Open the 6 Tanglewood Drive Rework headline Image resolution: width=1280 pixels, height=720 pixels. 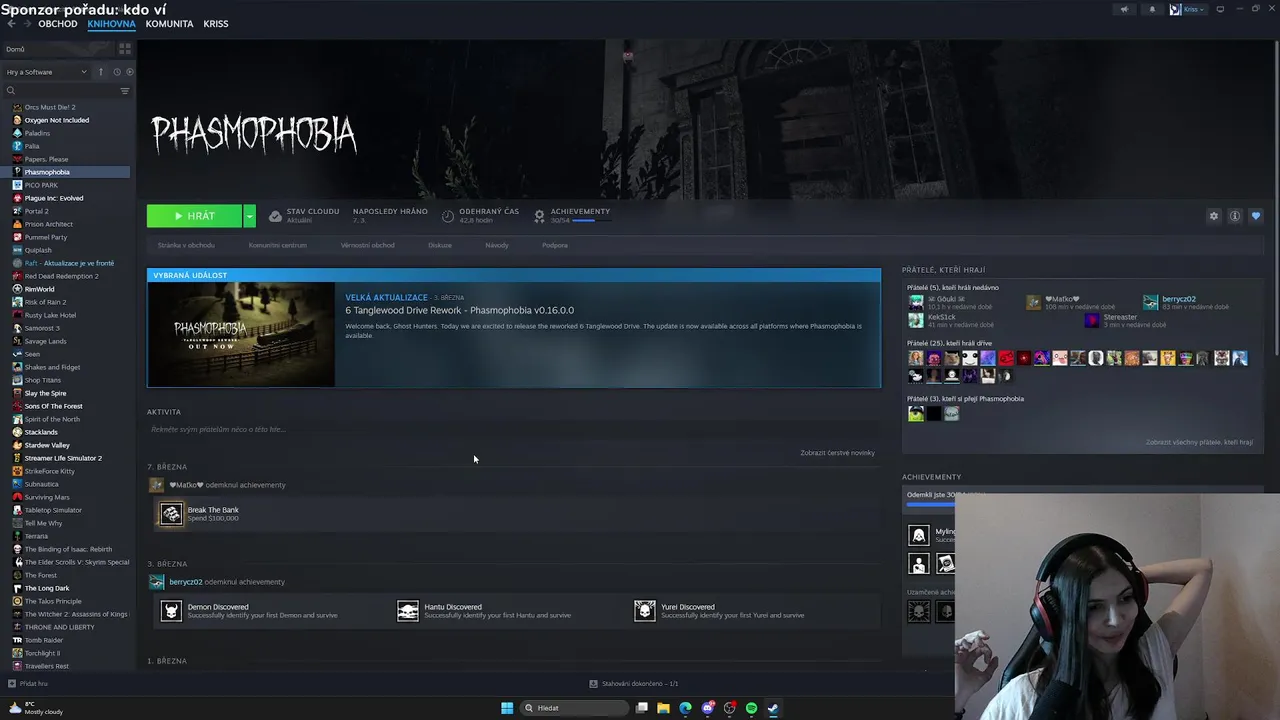coord(460,310)
